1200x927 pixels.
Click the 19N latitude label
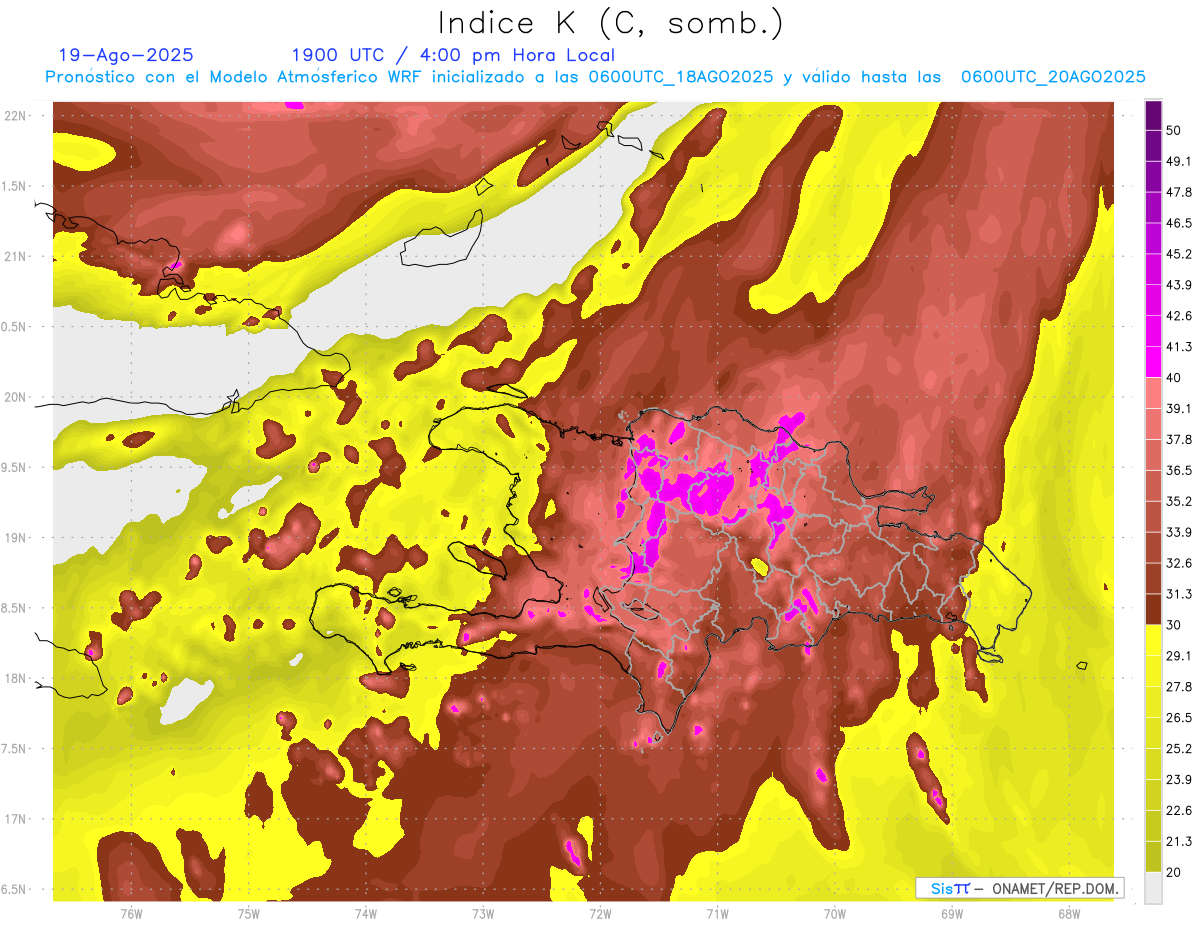coord(16,538)
